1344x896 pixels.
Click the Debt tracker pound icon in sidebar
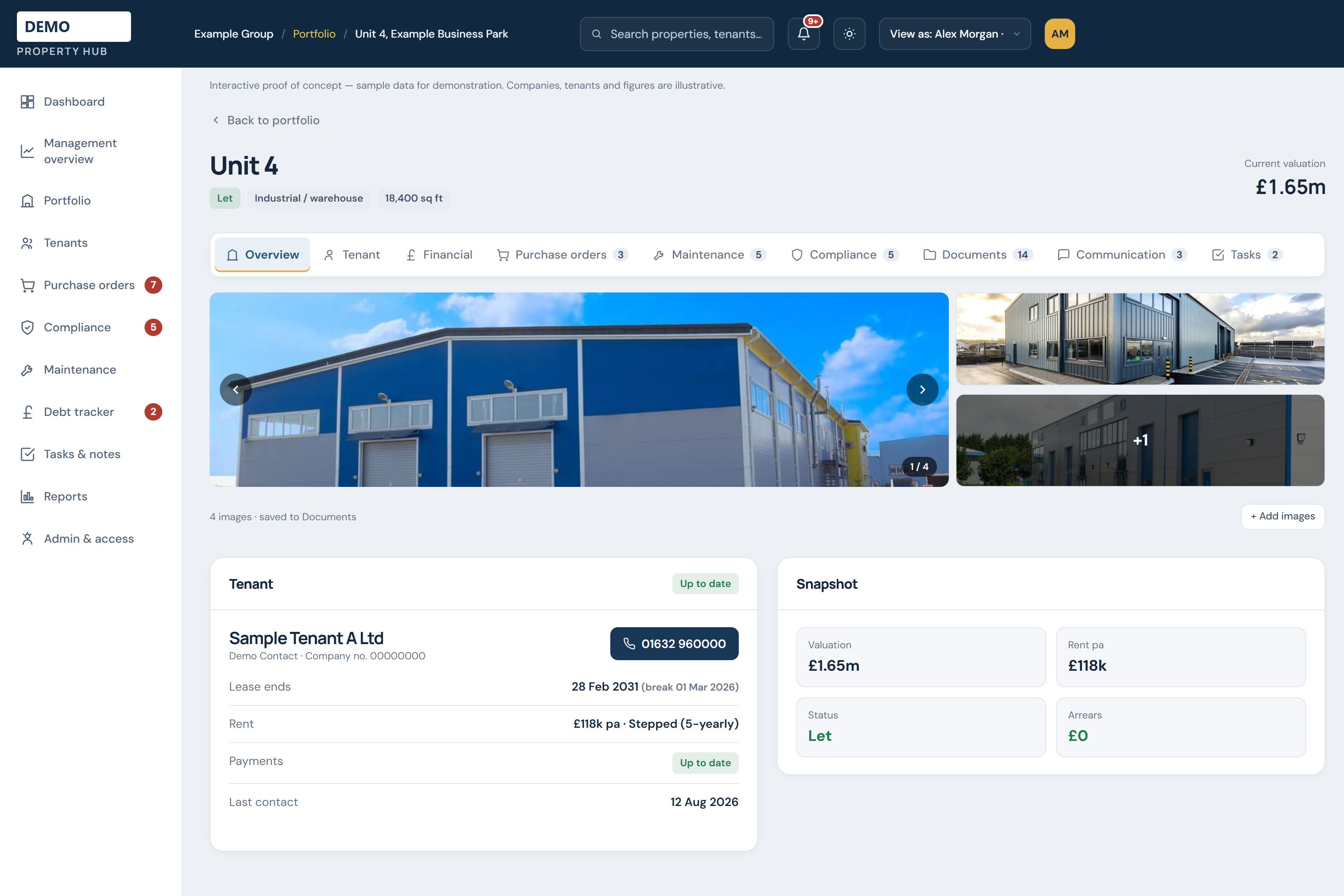[27, 412]
